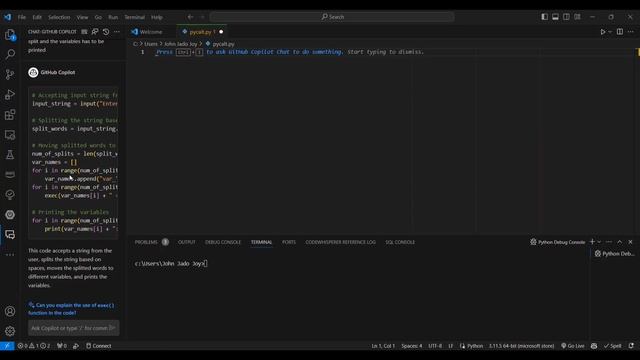Viewport: 640px width, 360px height.
Task: Switch to the Output panel tab
Action: (187, 242)
